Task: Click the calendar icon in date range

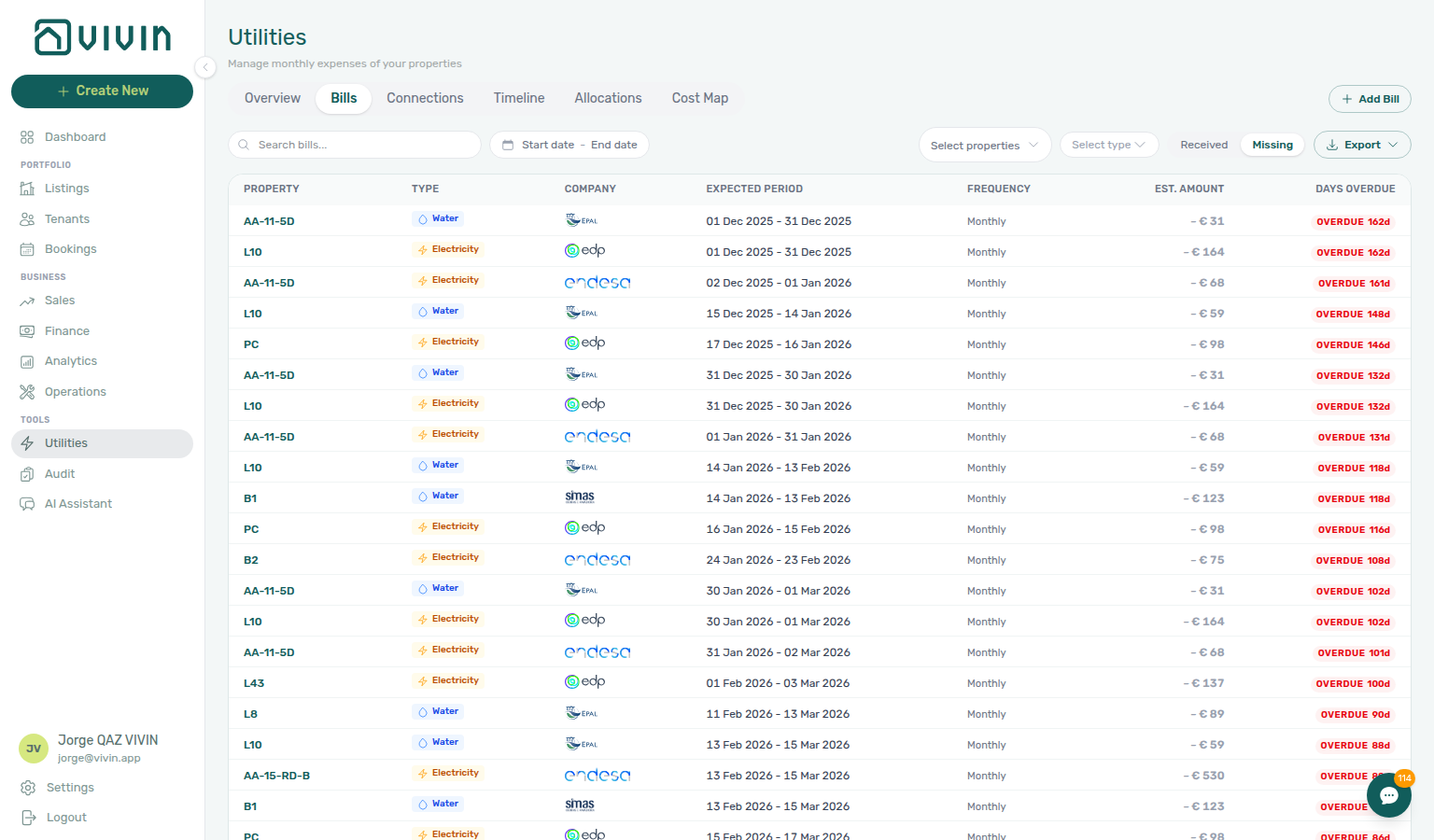Action: click(508, 145)
